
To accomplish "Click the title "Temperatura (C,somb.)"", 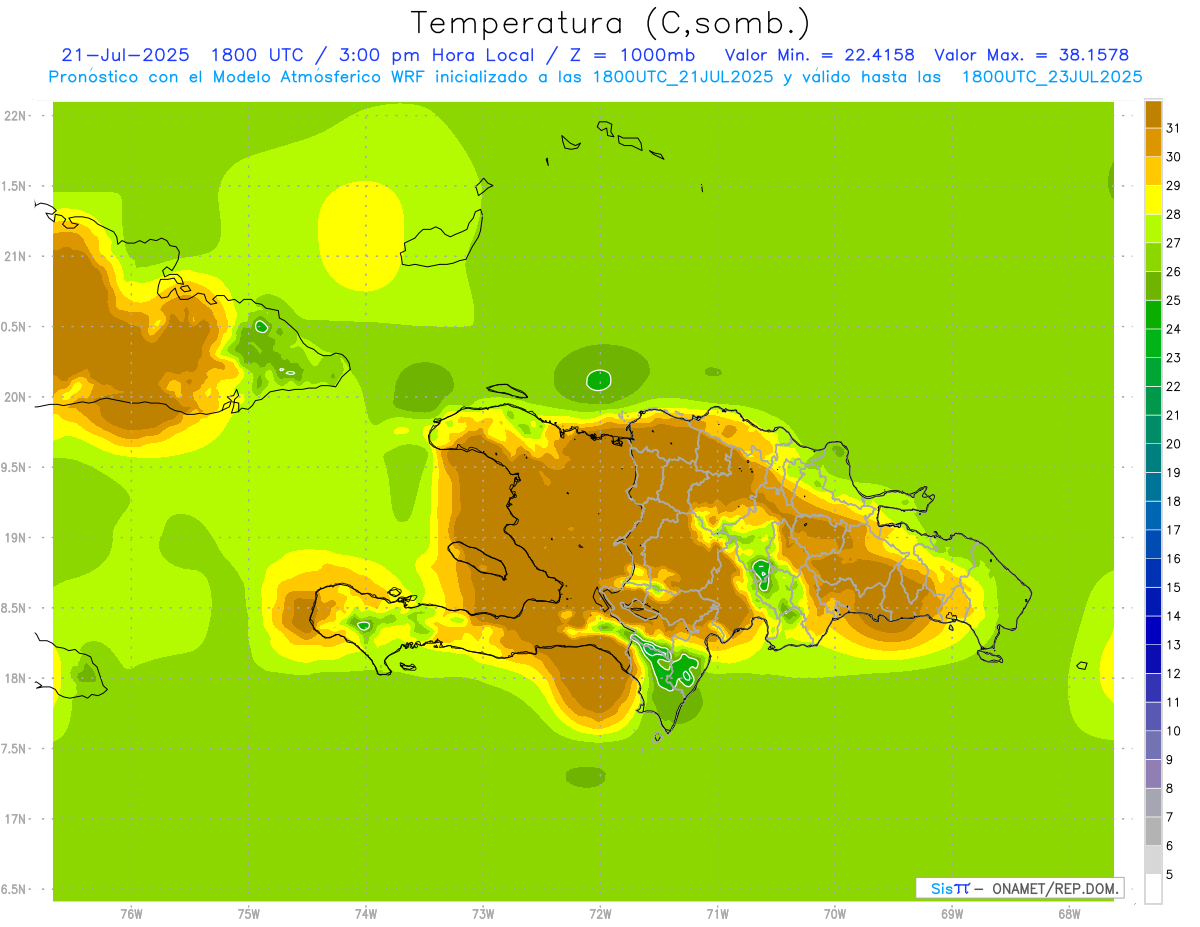I will point(610,22).
